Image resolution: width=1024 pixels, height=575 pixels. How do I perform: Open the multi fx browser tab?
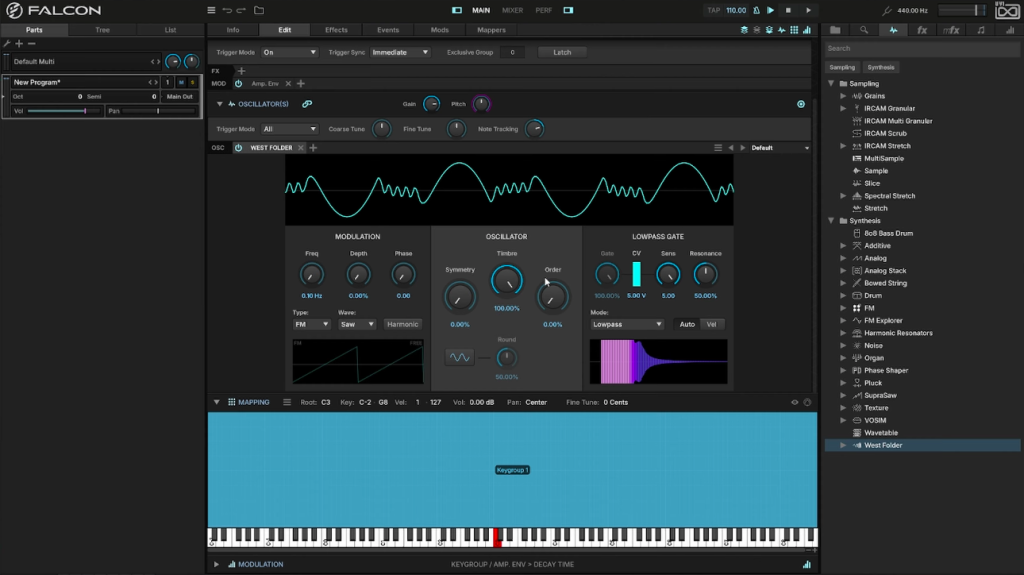pyautogui.click(x=951, y=30)
